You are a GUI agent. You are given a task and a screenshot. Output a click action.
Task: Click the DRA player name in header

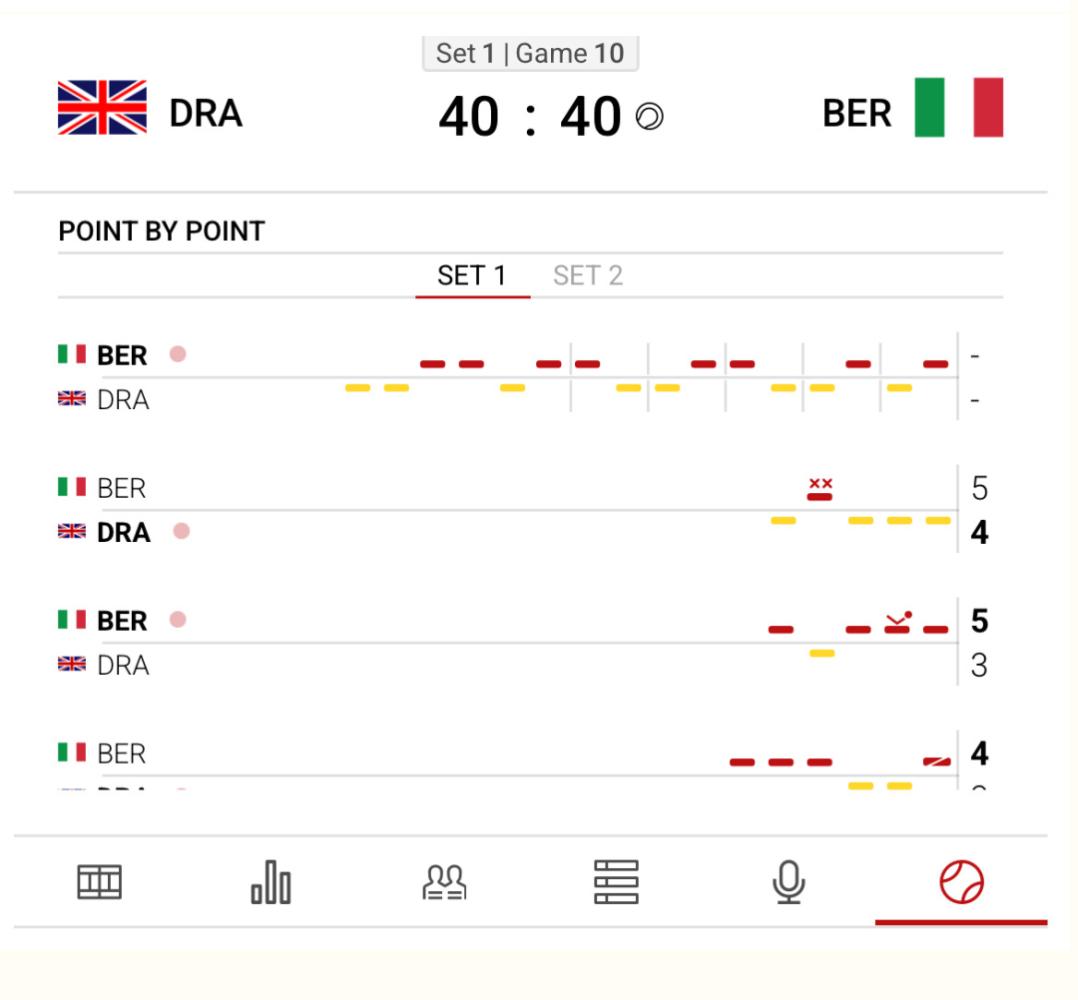[x=206, y=113]
